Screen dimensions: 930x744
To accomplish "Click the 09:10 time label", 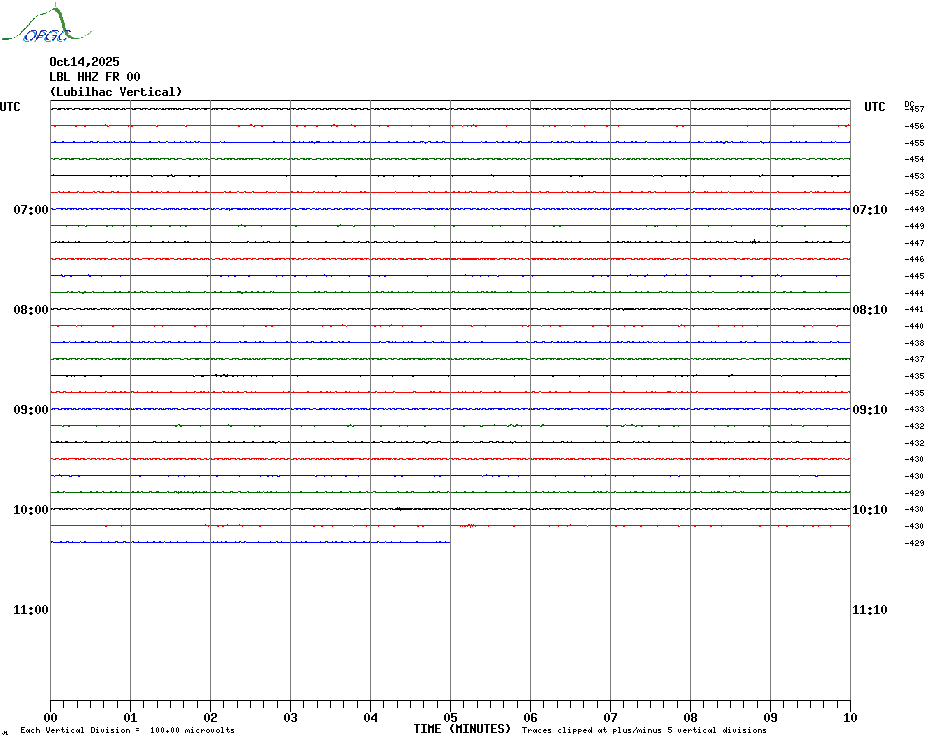I will pos(870,410).
